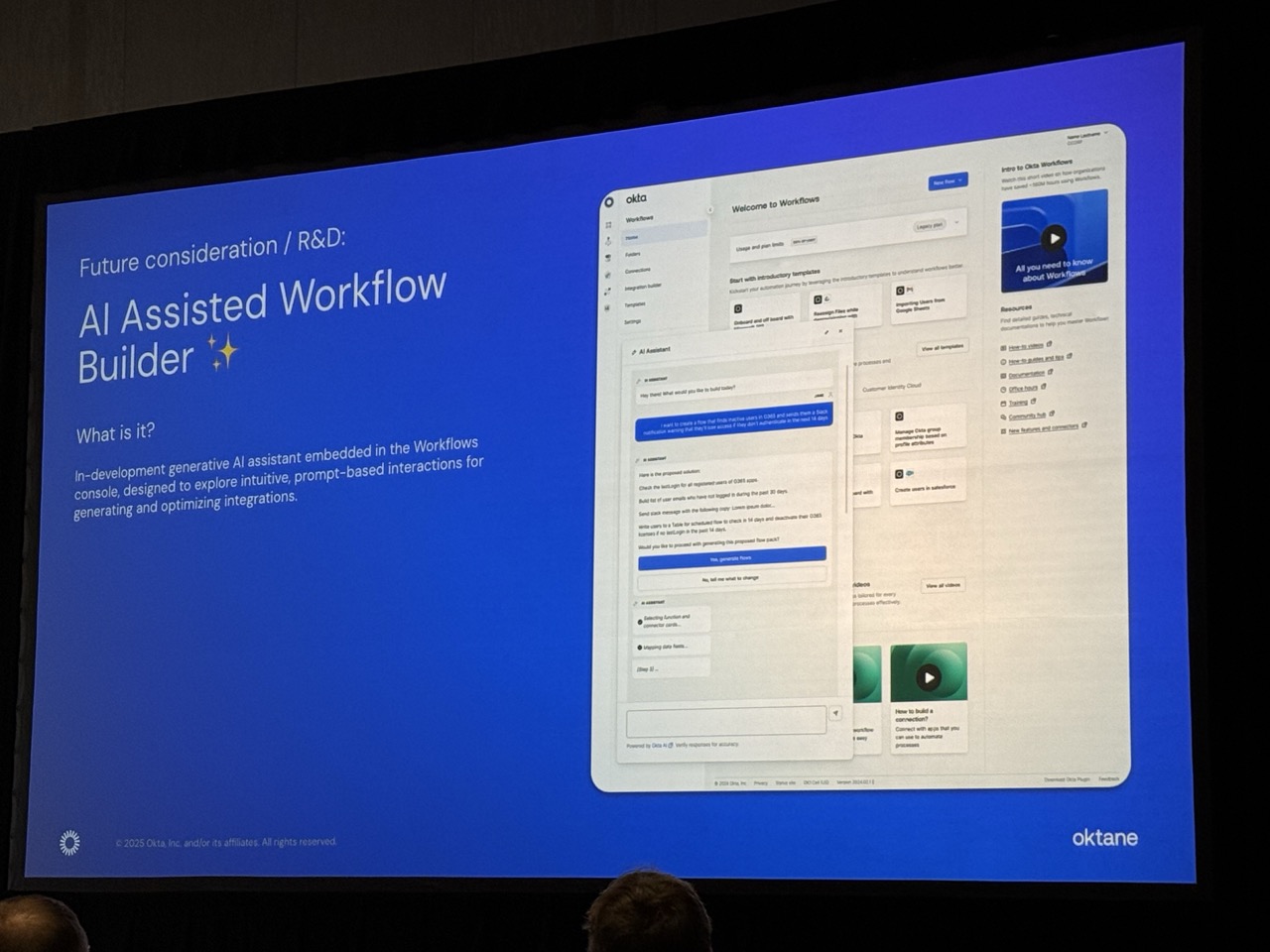Open Settings in the Workflows sidebar
1270x952 pixels.
632,321
